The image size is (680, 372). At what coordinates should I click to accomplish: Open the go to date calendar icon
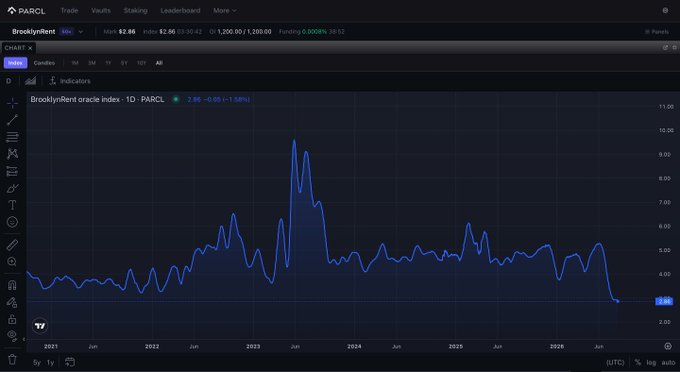pos(69,362)
